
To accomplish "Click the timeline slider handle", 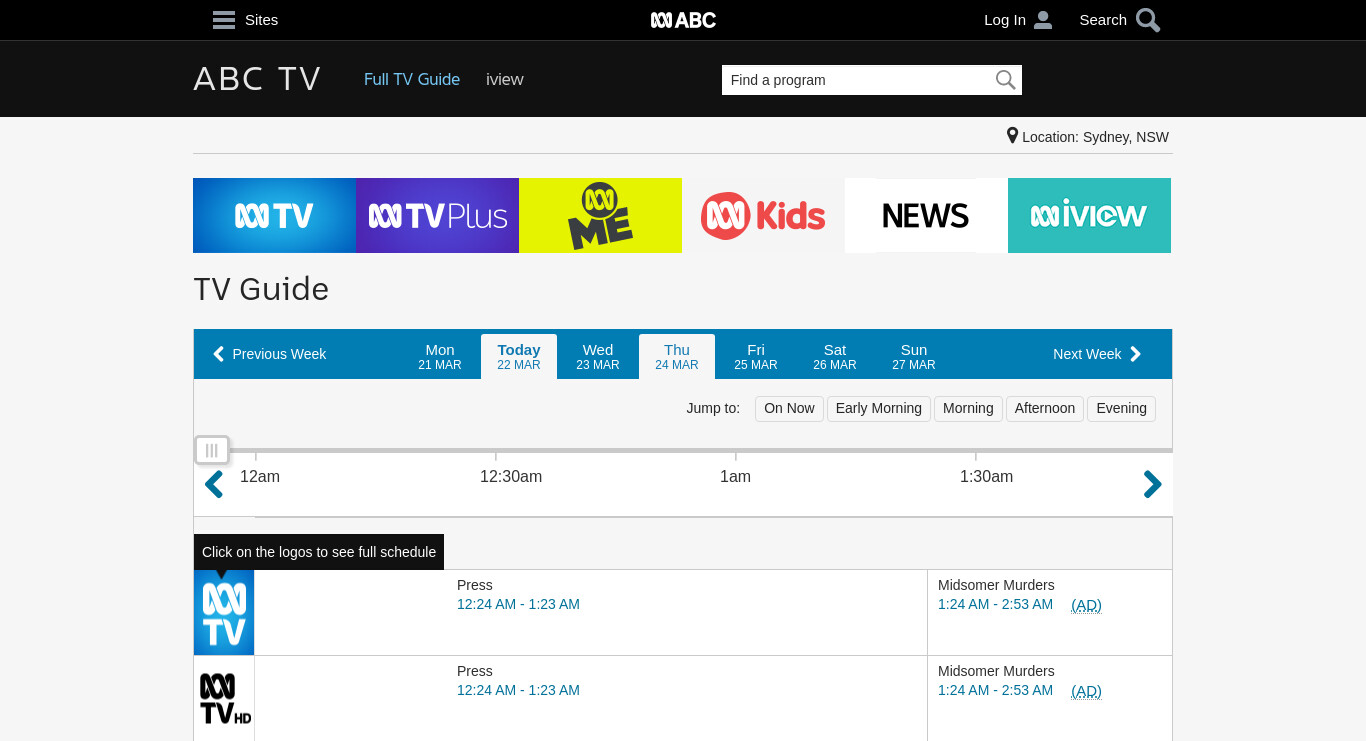I will tap(212, 450).
